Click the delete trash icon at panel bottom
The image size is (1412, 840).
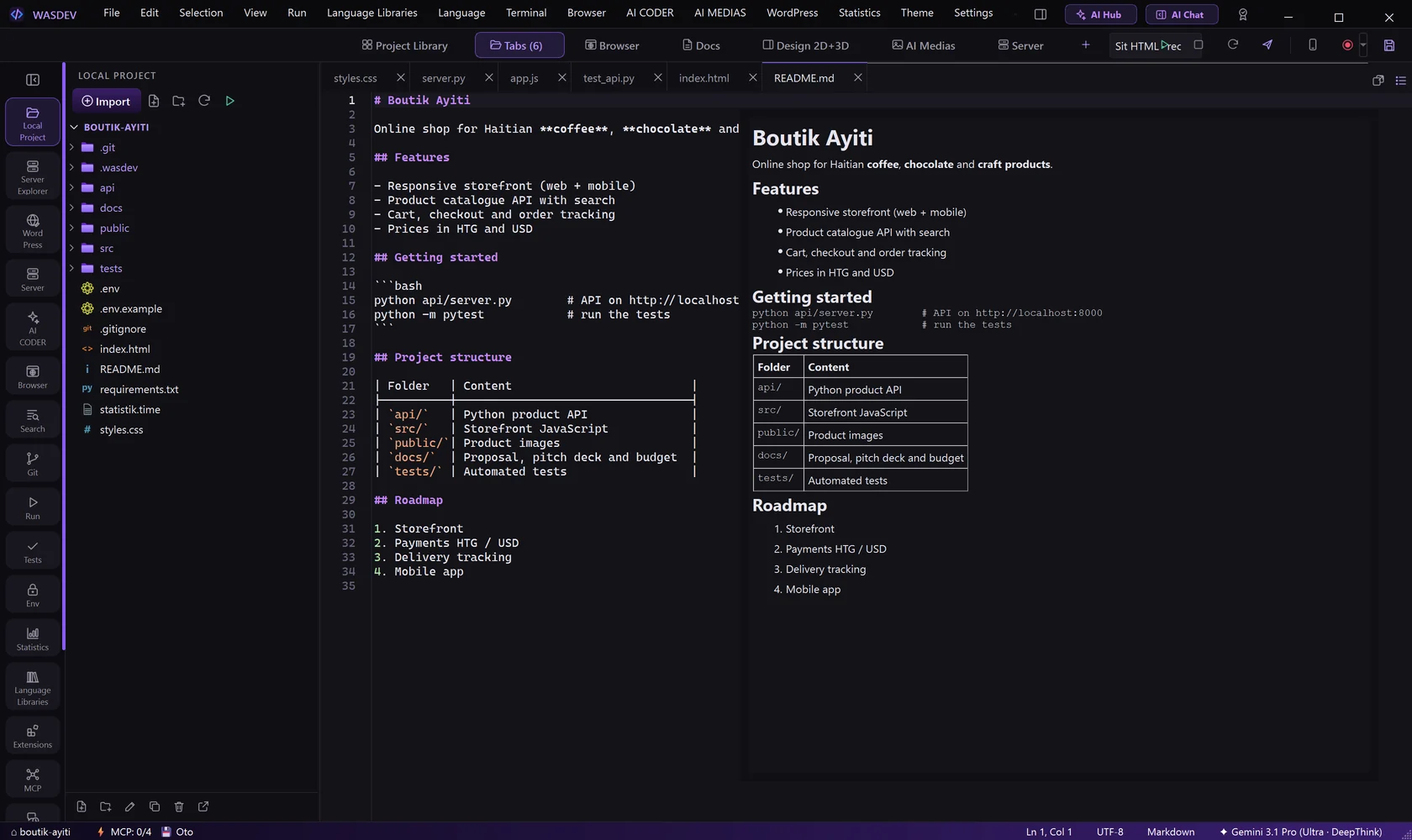179,806
